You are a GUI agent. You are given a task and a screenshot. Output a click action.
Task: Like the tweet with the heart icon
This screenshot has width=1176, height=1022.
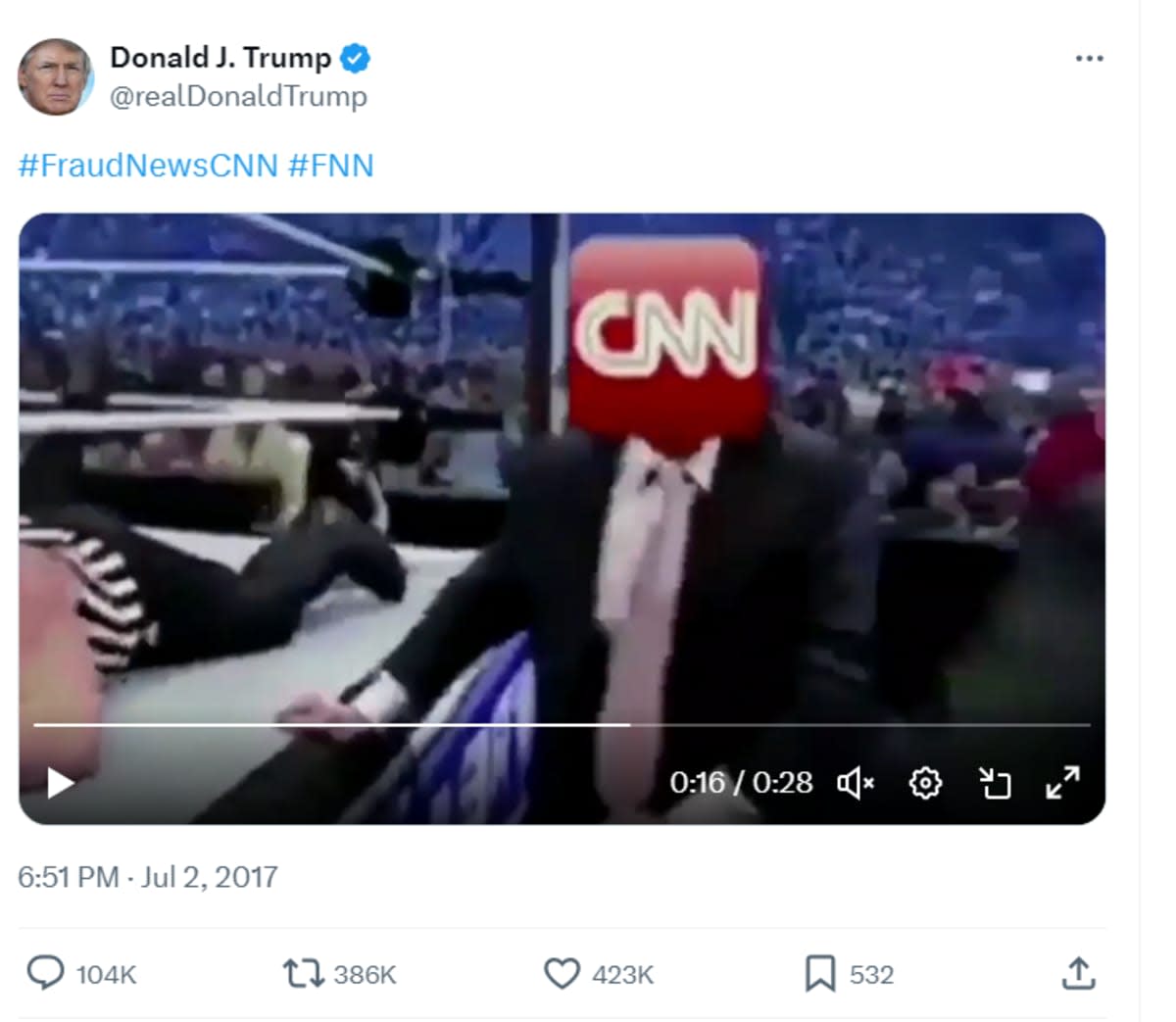(x=562, y=974)
